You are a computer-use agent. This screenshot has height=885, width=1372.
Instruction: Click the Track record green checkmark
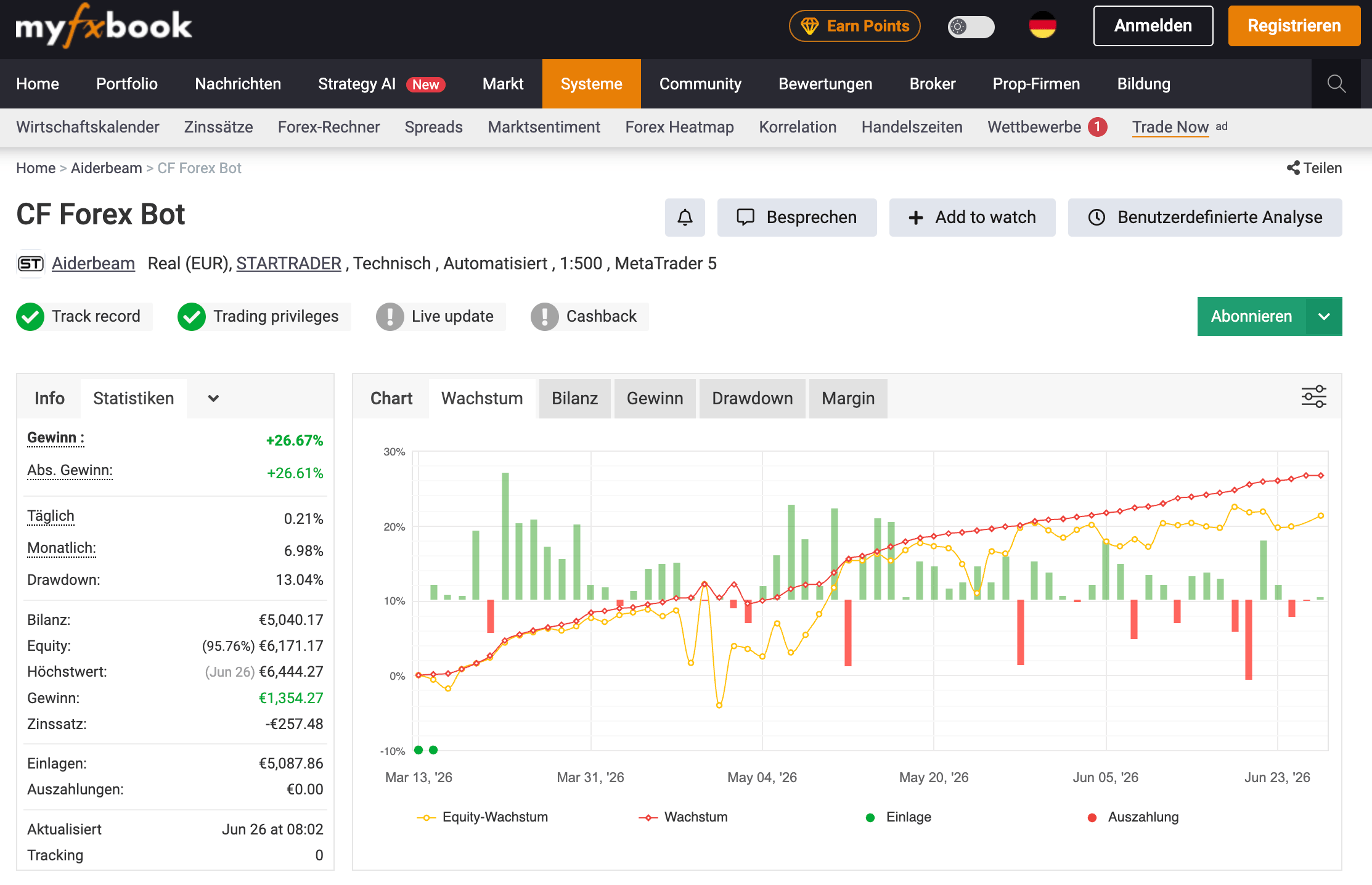30,317
